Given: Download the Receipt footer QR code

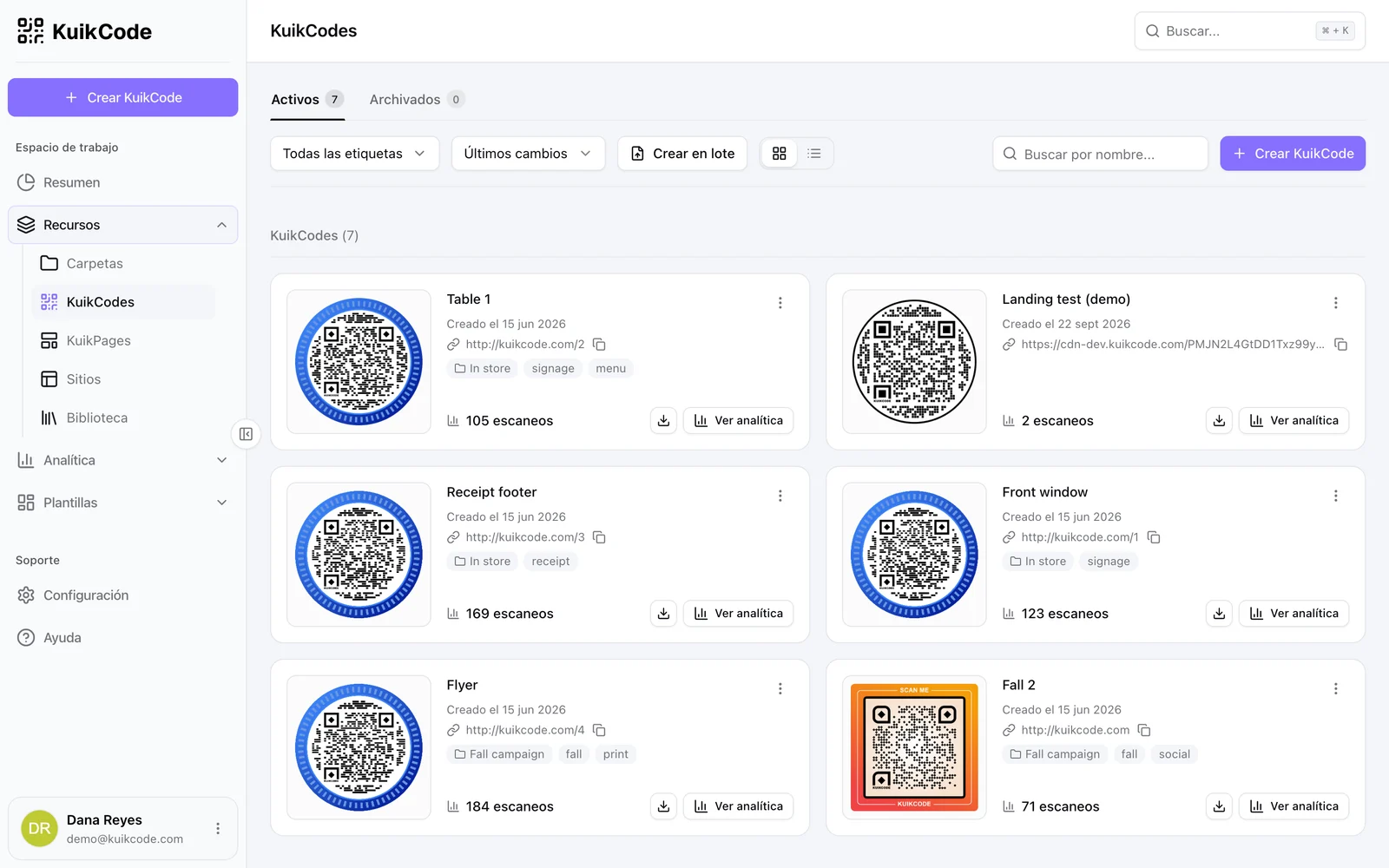Looking at the screenshot, I should [663, 613].
